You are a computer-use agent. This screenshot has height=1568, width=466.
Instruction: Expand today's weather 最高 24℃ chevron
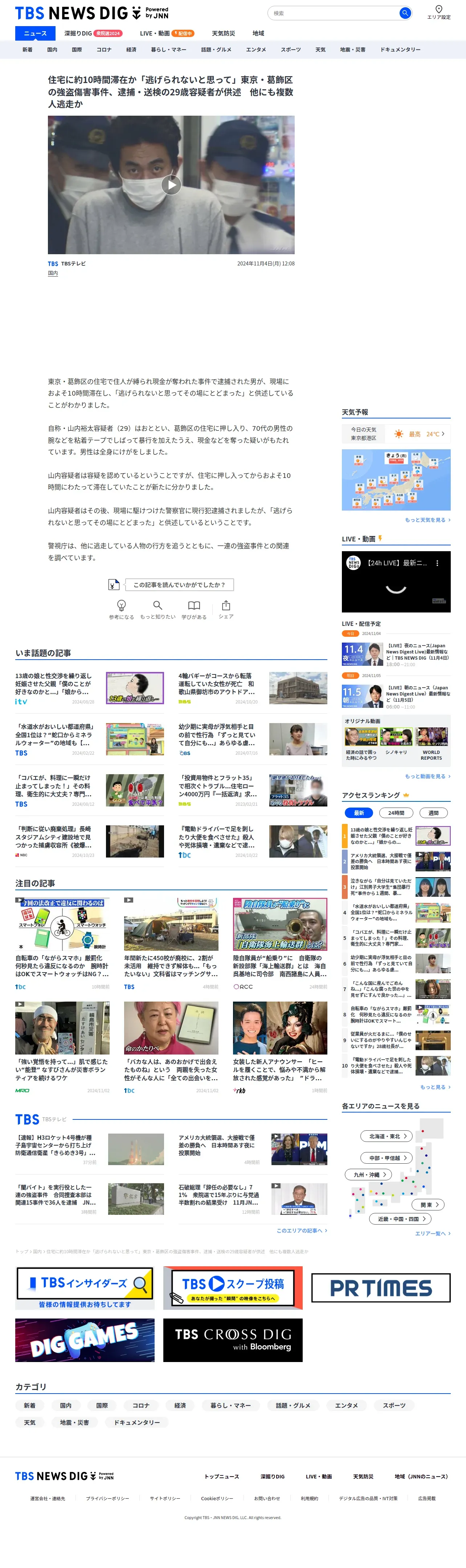click(443, 433)
